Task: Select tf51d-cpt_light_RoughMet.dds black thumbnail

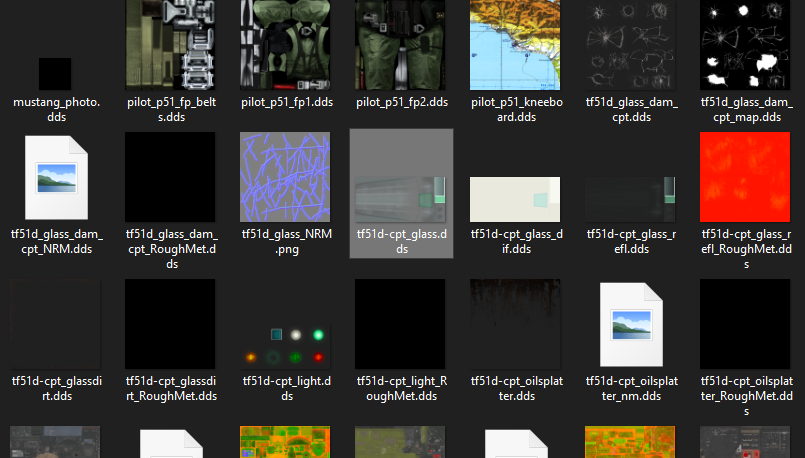Action: [400, 324]
